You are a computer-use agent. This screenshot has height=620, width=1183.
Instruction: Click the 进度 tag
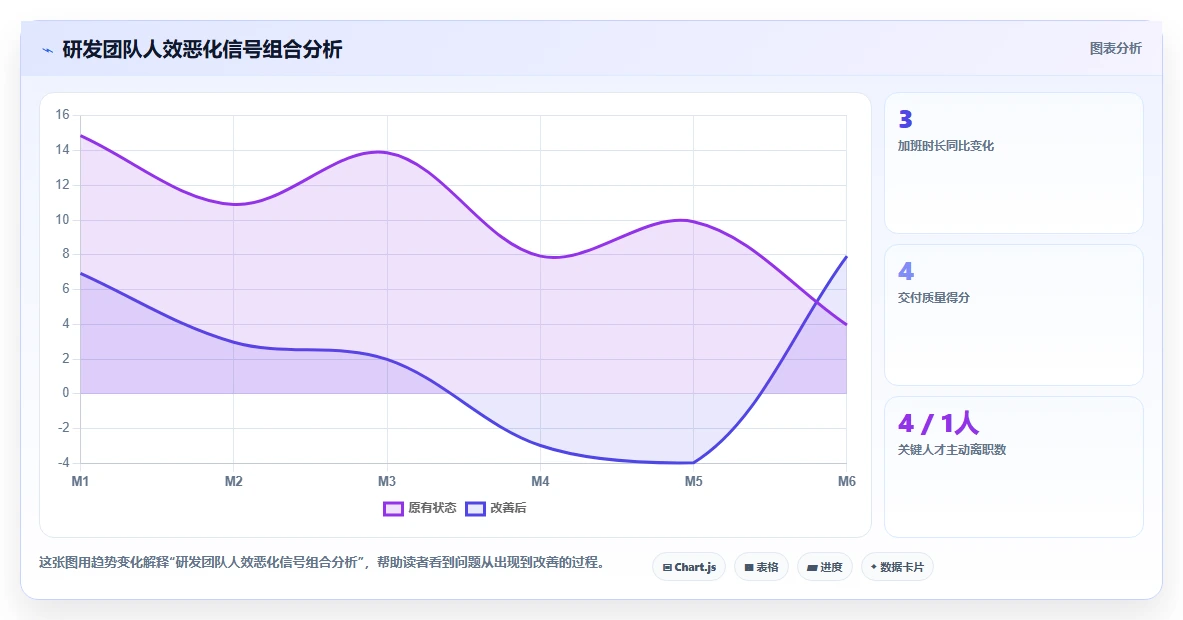[825, 567]
